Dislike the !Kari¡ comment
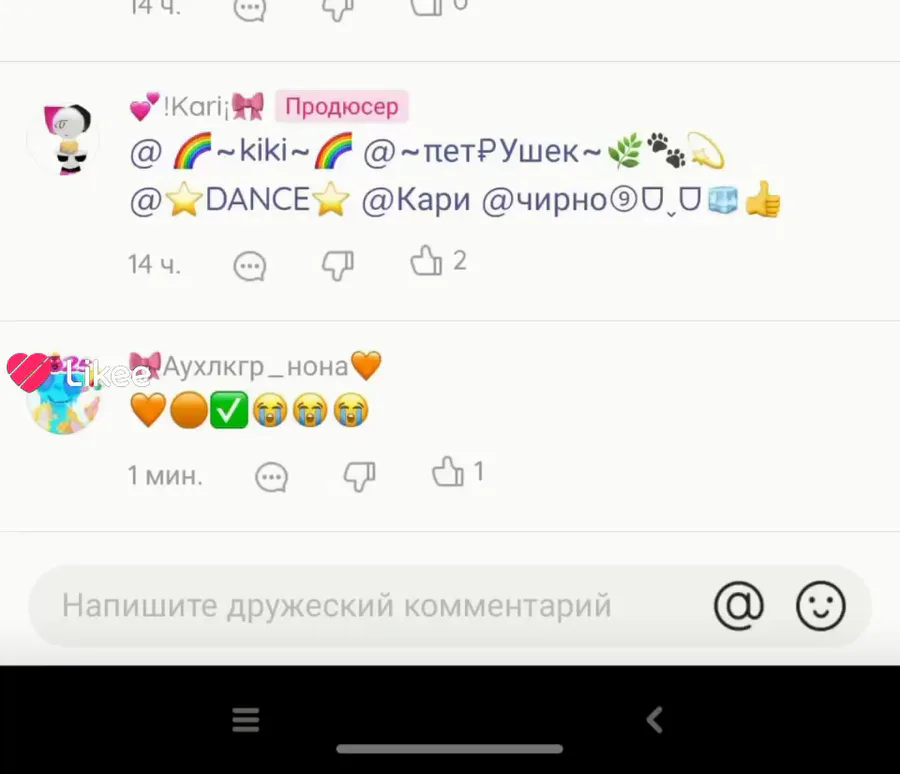Viewport: 900px width, 774px height. [x=338, y=265]
